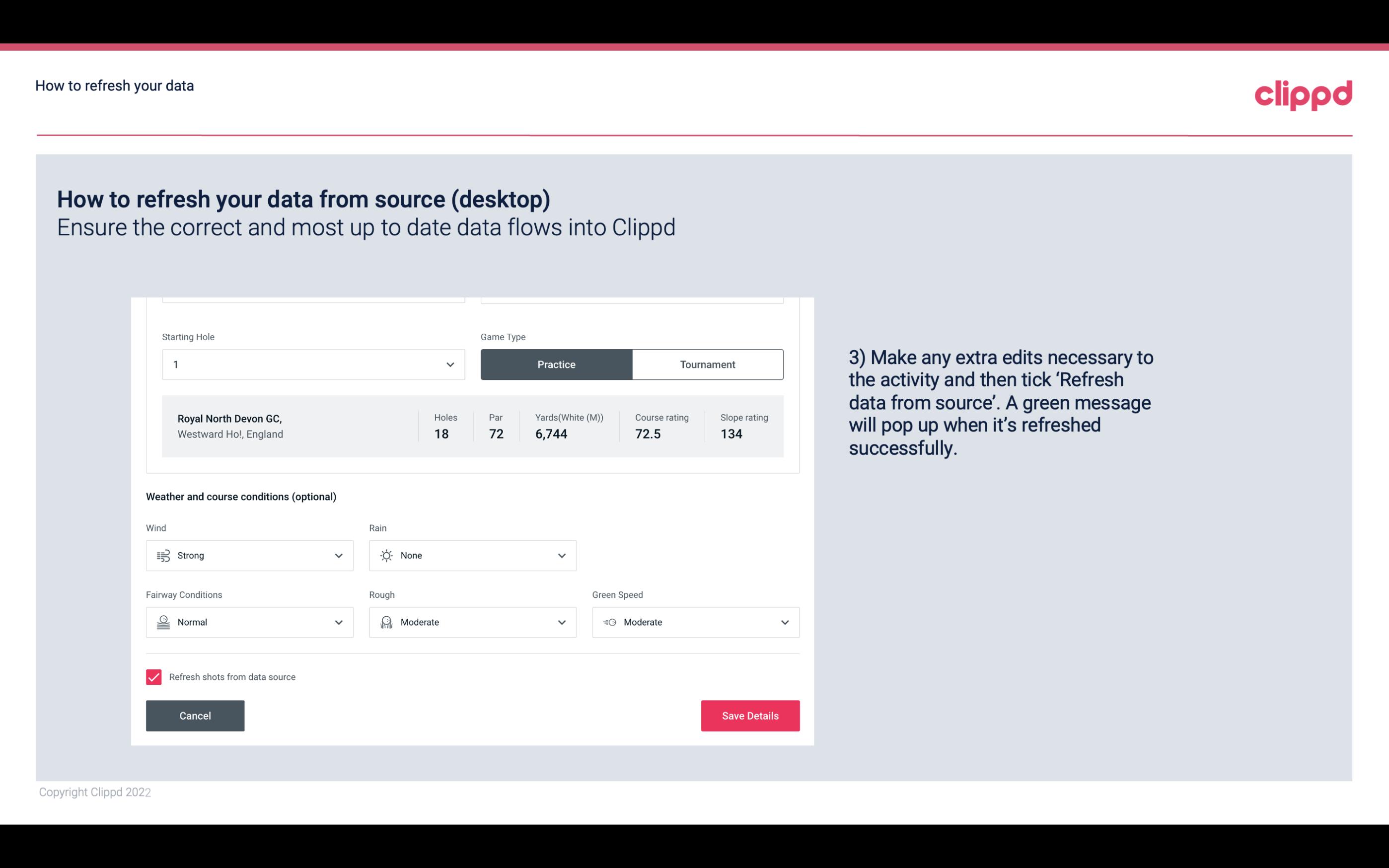The width and height of the screenshot is (1389, 868).
Task: Click the Save Details button
Action: click(750, 715)
